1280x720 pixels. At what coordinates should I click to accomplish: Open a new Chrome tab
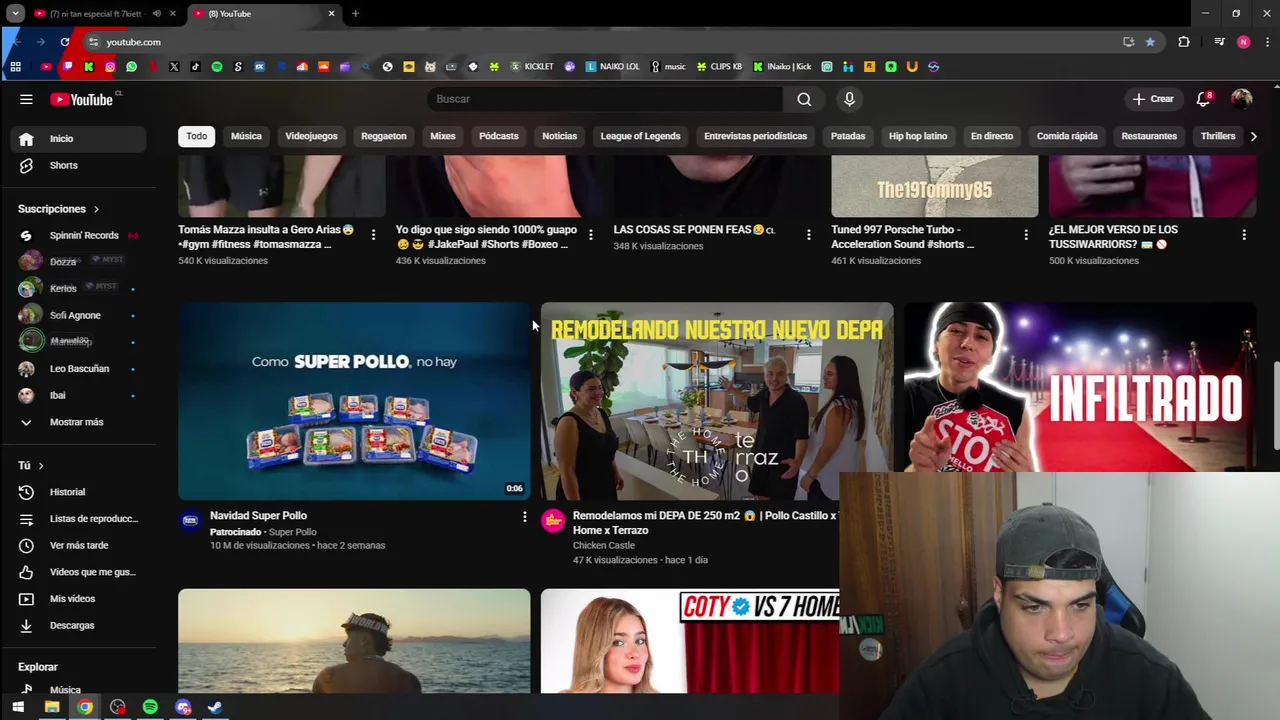pyautogui.click(x=355, y=14)
